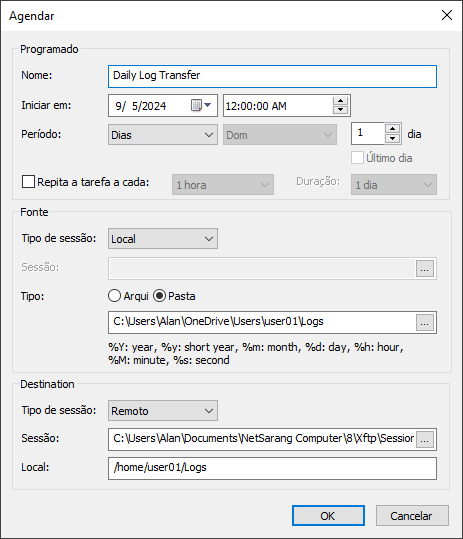Browse for the source Logs folder path
The height and width of the screenshot is (539, 463).
(425, 323)
